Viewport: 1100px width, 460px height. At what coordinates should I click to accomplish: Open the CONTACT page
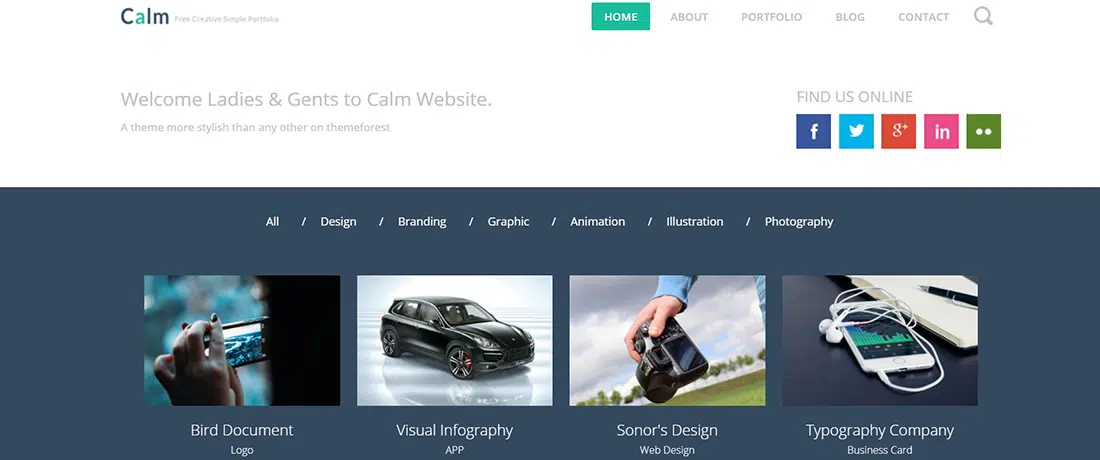pyautogui.click(x=923, y=17)
